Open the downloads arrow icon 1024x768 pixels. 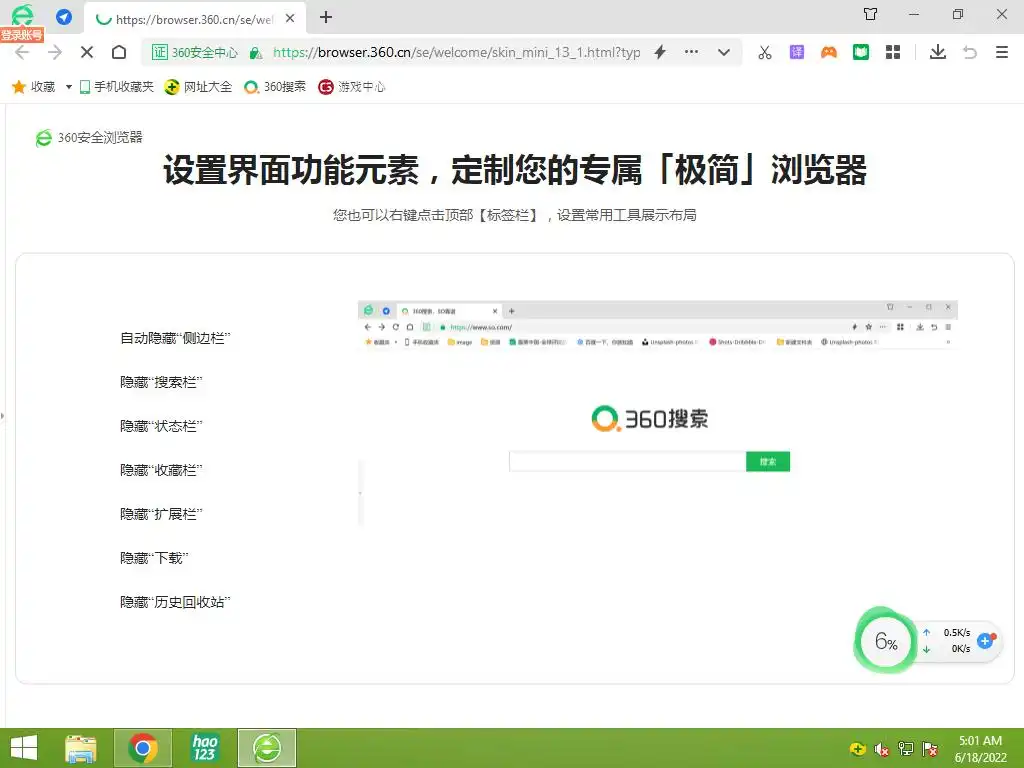coord(938,52)
